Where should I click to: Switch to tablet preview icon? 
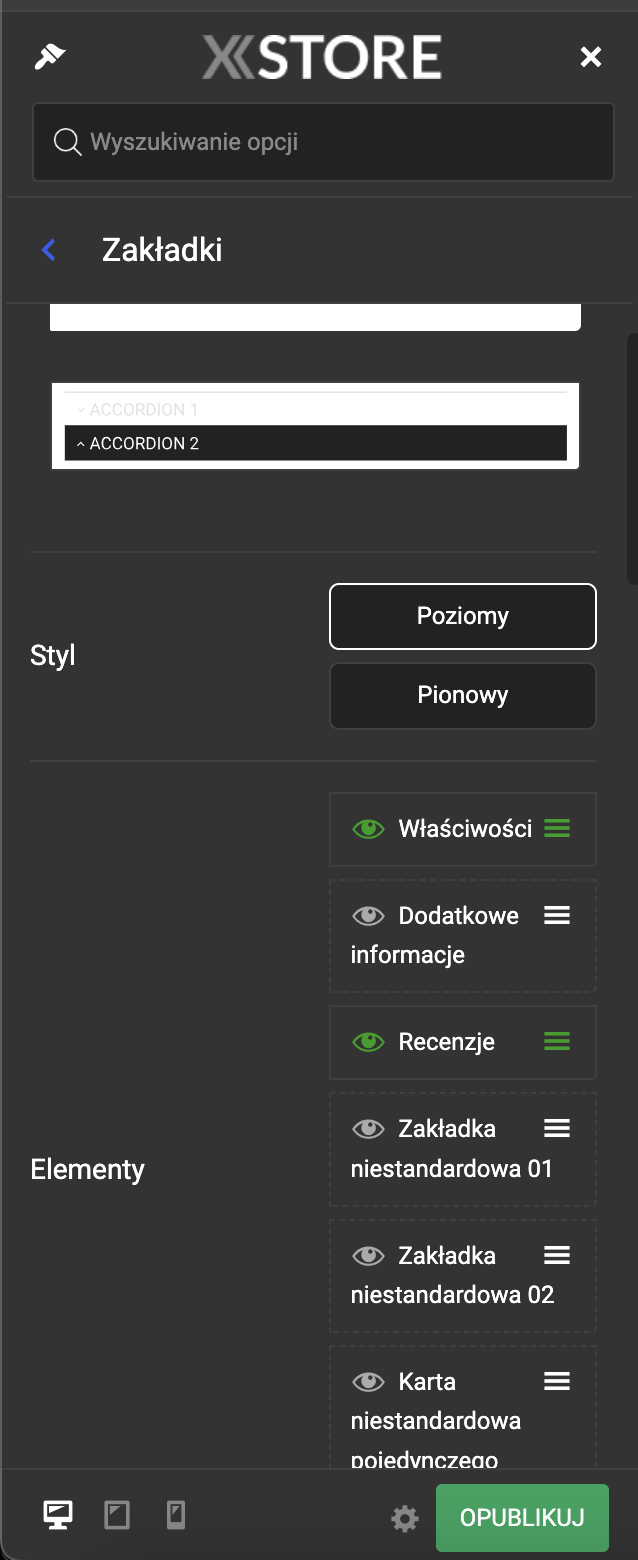point(117,1516)
